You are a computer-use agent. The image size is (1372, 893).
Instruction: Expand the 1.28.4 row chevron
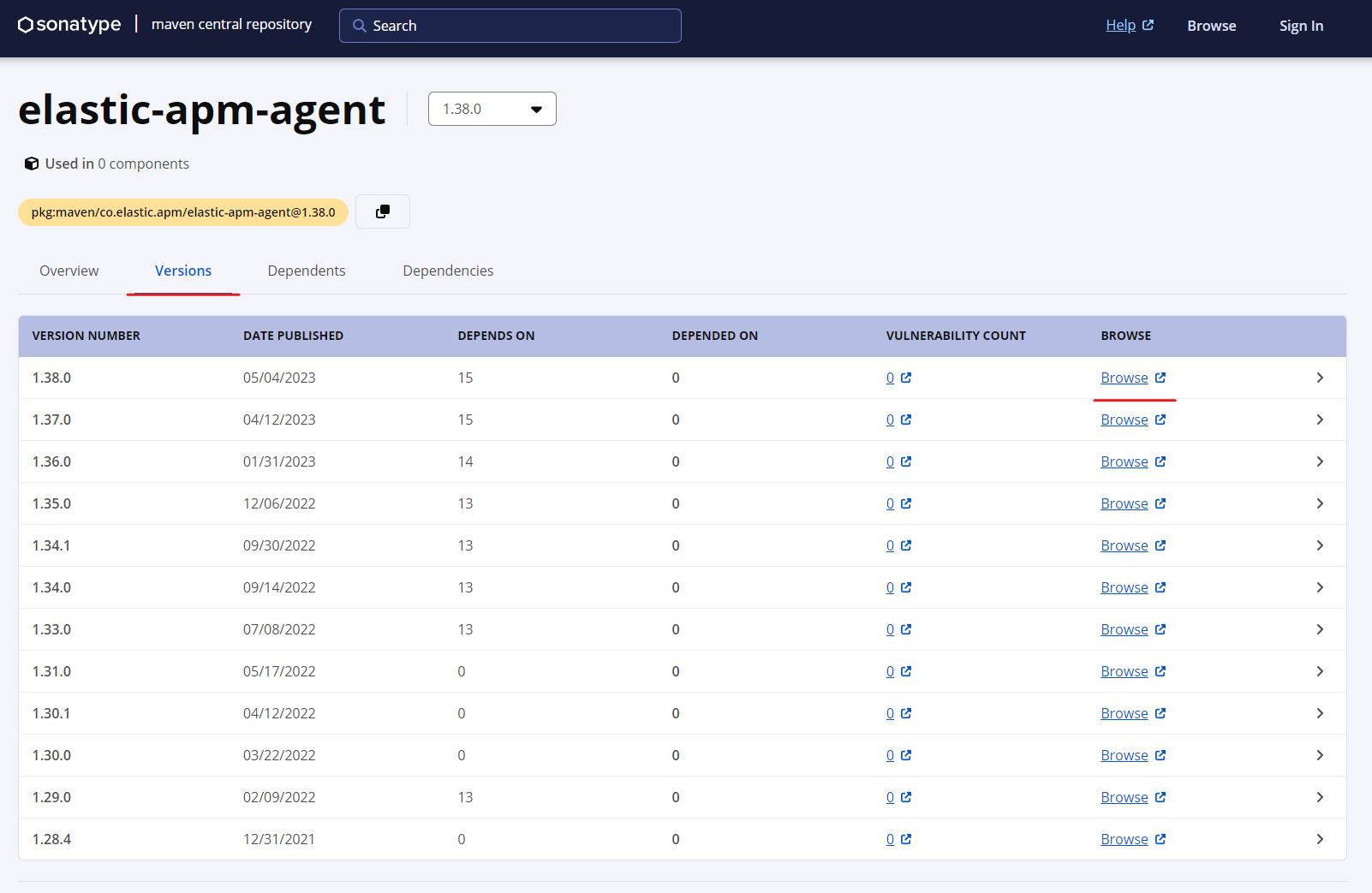(x=1320, y=839)
